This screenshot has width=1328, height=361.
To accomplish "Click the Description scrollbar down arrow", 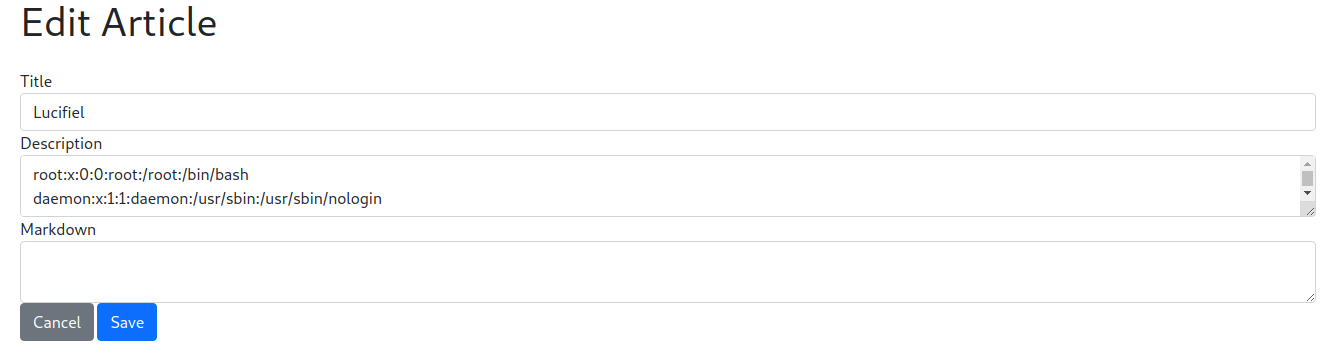I will (1307, 192).
